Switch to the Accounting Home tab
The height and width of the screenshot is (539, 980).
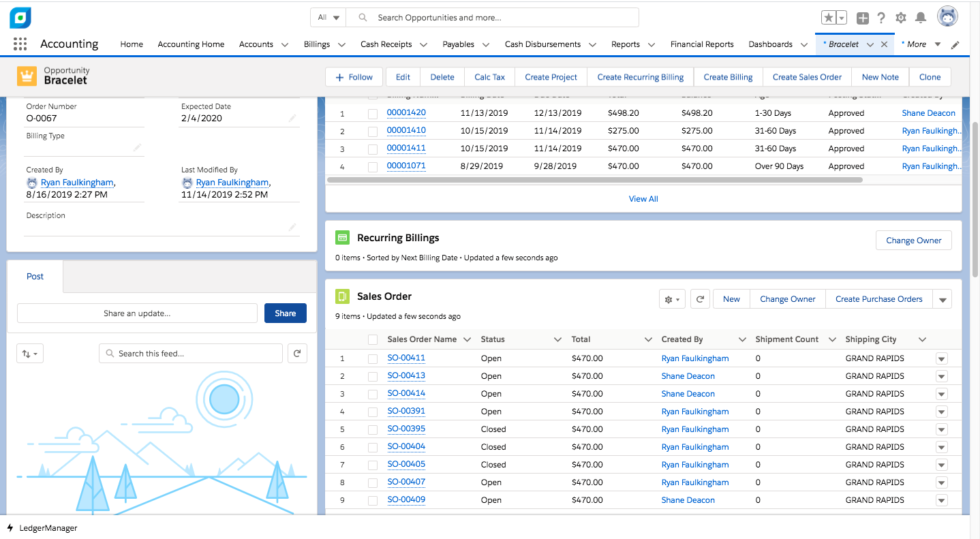(x=191, y=44)
